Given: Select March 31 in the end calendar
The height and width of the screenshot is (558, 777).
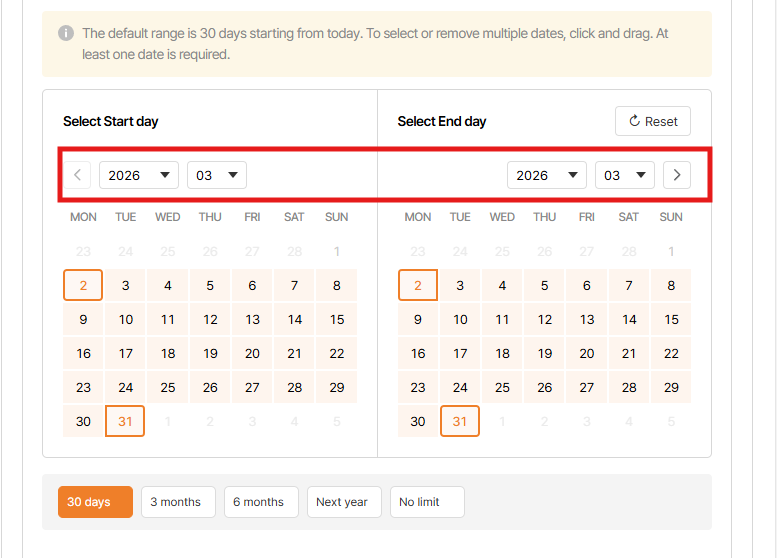Looking at the screenshot, I should coord(460,421).
